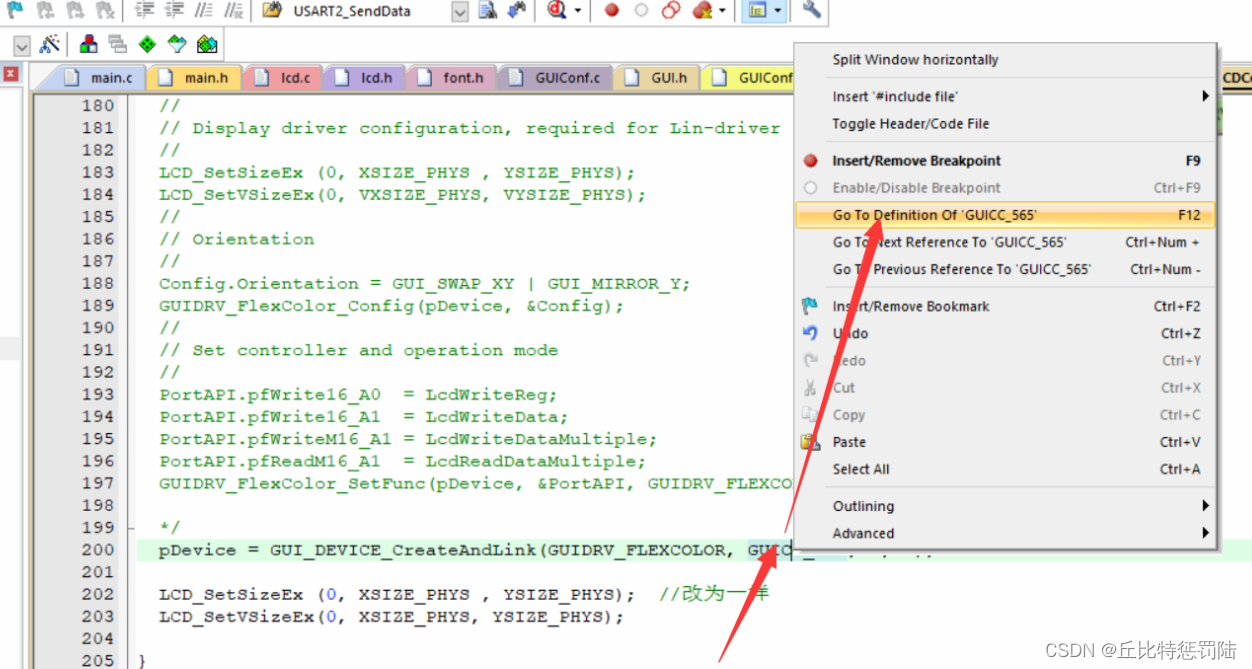Start/stop debug session icon

coord(558,10)
